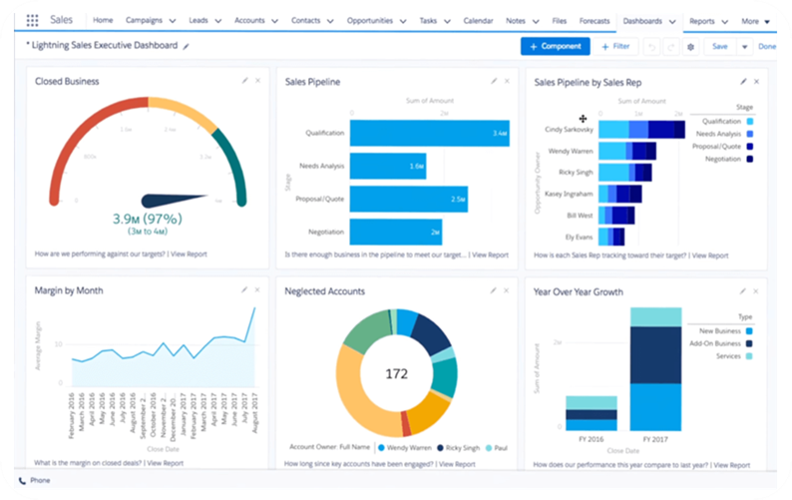The height and width of the screenshot is (500, 792).
Task: Open the Forecasts tab
Action: [595, 21]
